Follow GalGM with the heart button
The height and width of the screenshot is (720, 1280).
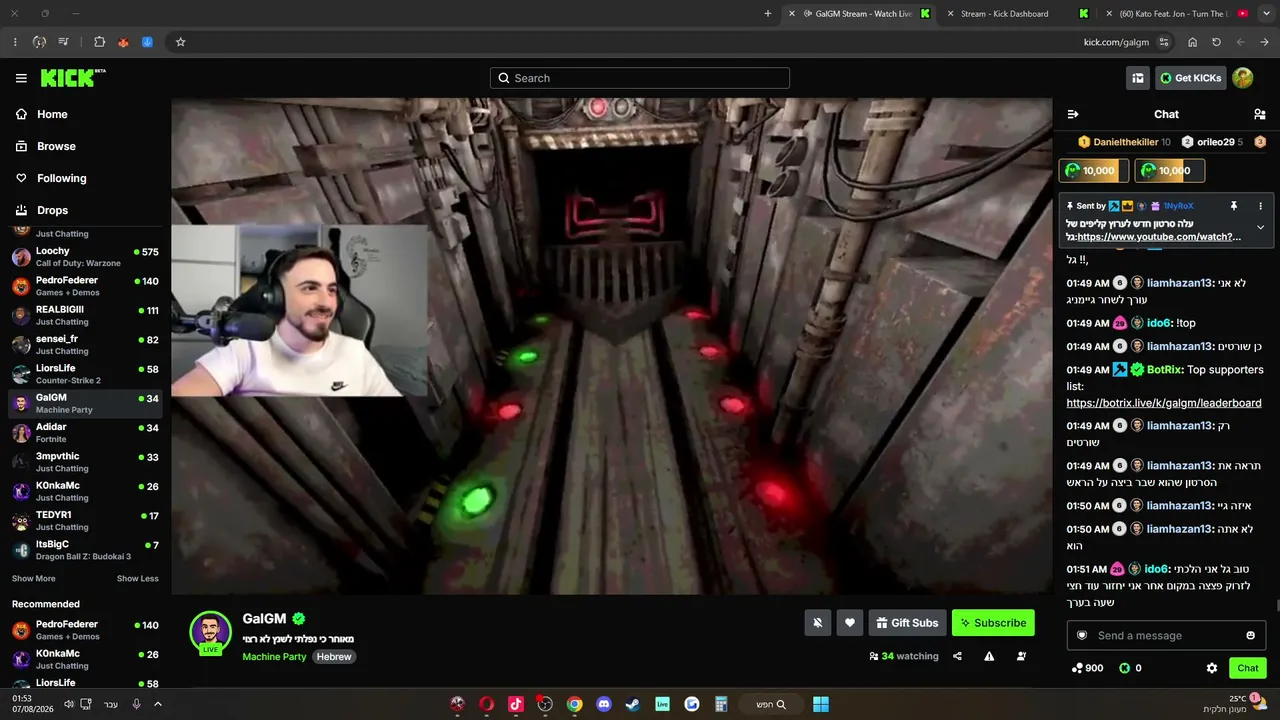coord(850,623)
